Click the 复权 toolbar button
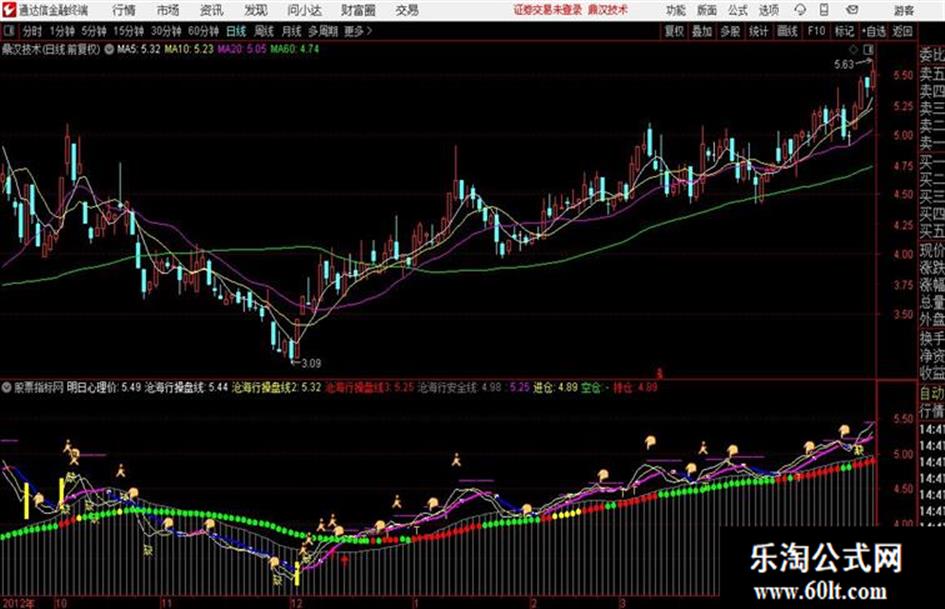This screenshot has width=945, height=609. click(x=673, y=31)
